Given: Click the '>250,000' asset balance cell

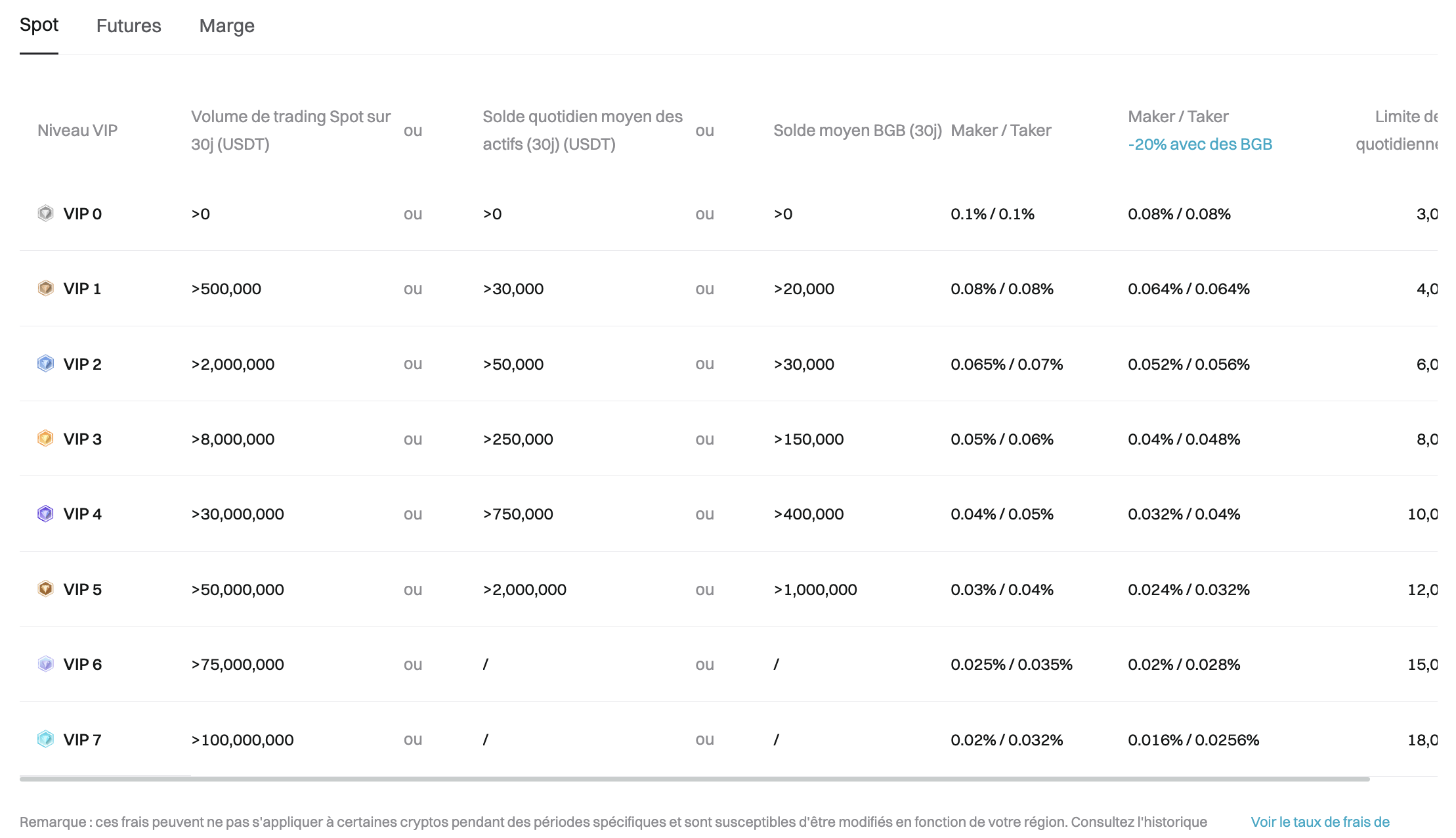Looking at the screenshot, I should pyautogui.click(x=518, y=439).
